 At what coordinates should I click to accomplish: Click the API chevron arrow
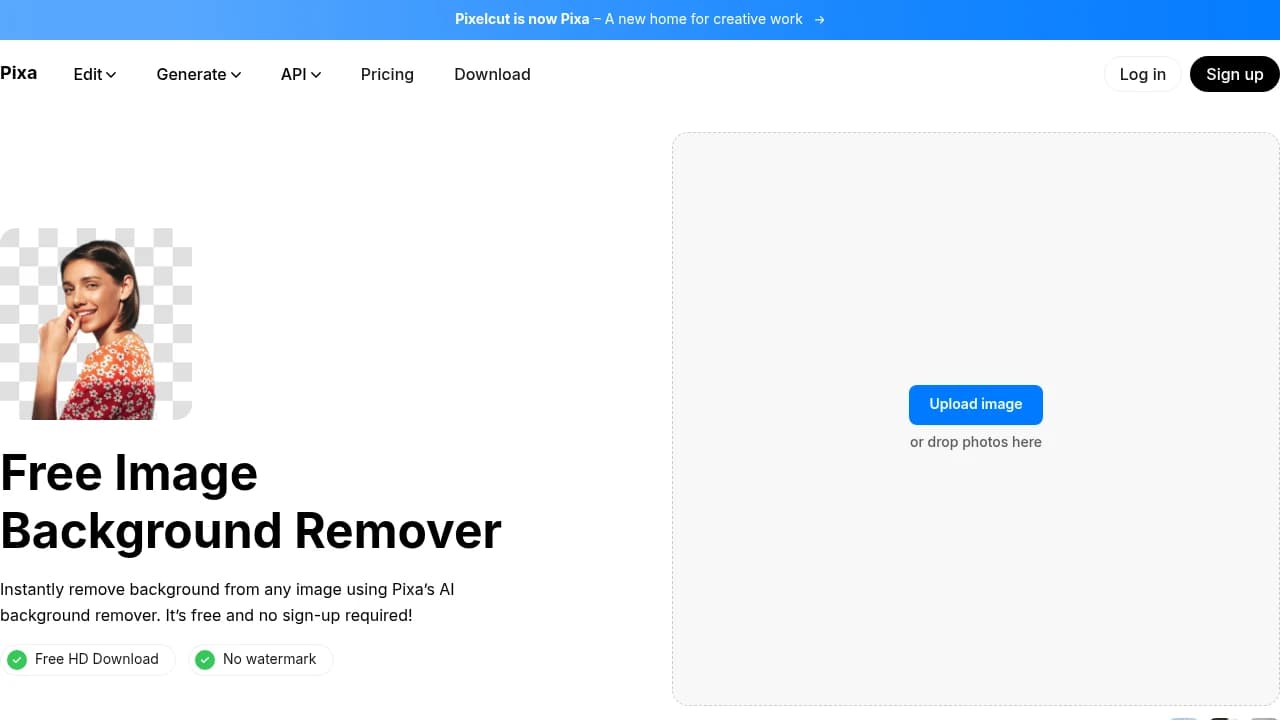pos(315,74)
